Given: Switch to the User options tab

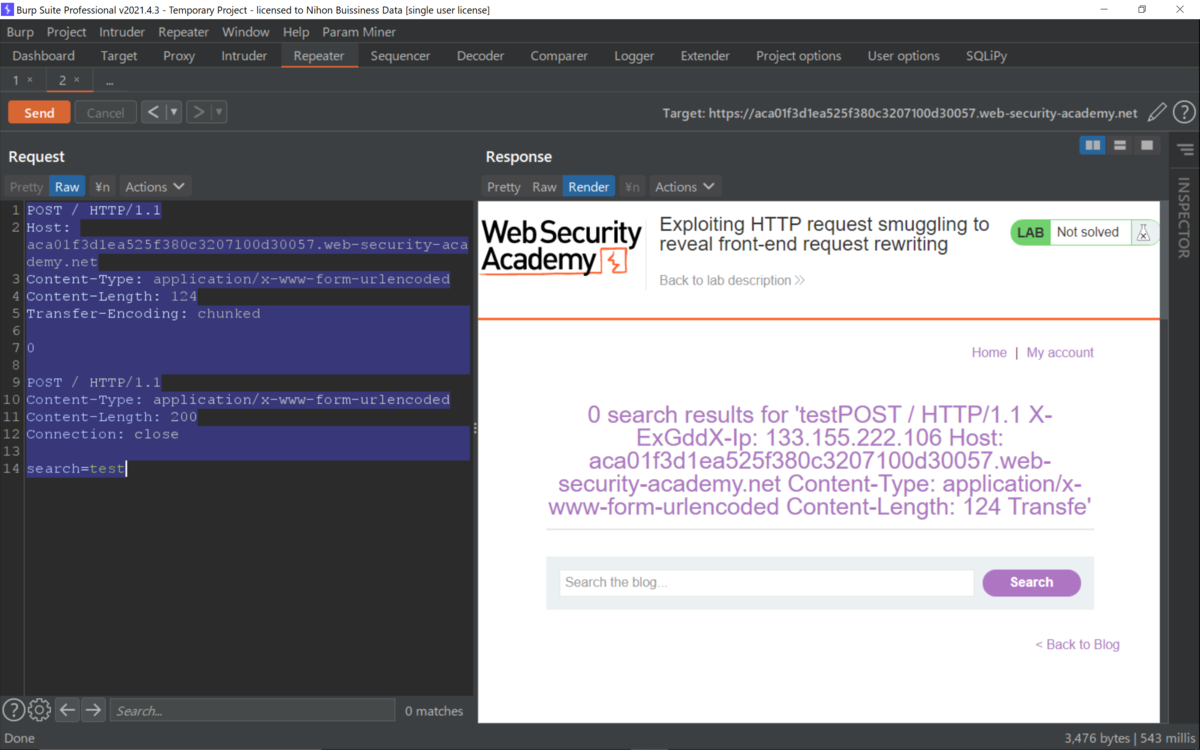Looking at the screenshot, I should point(904,56).
